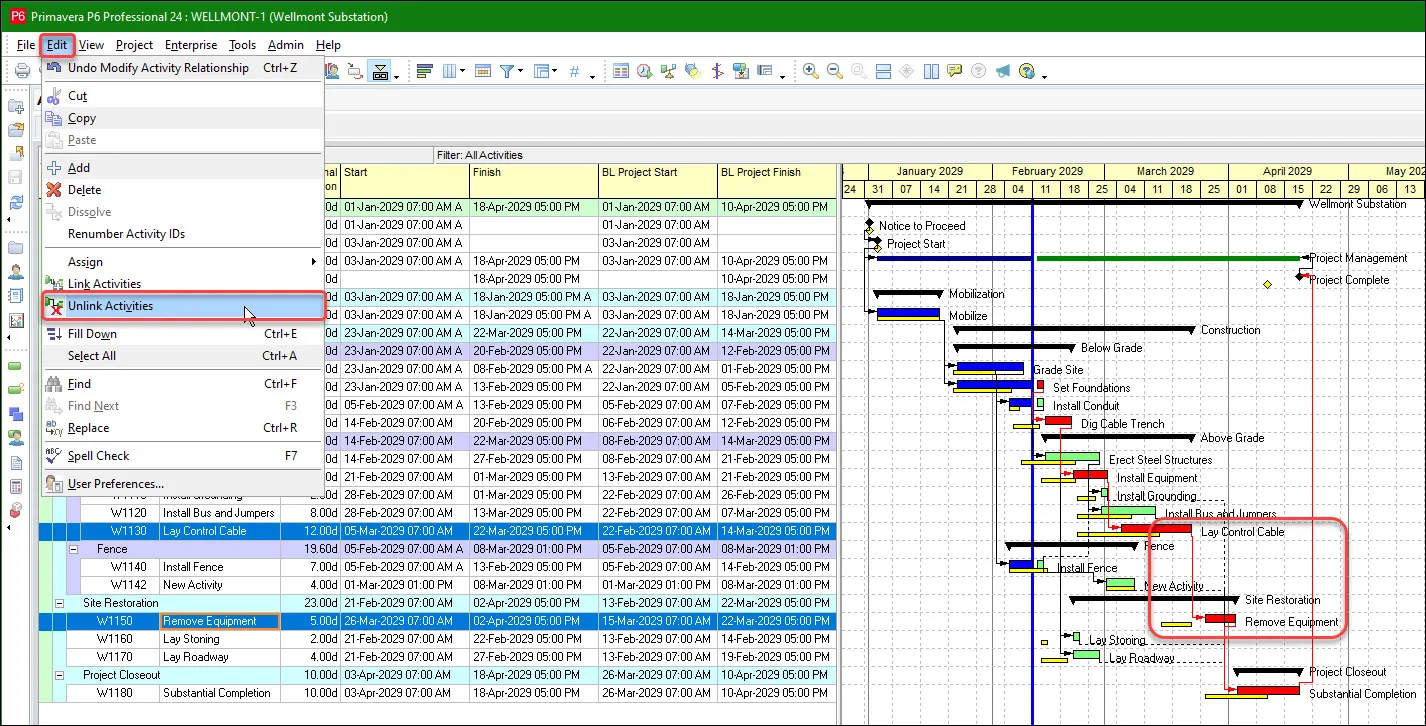Click the red Remove Equipment Gantt bar
Screen dimensions: 1426x726
click(x=1220, y=619)
